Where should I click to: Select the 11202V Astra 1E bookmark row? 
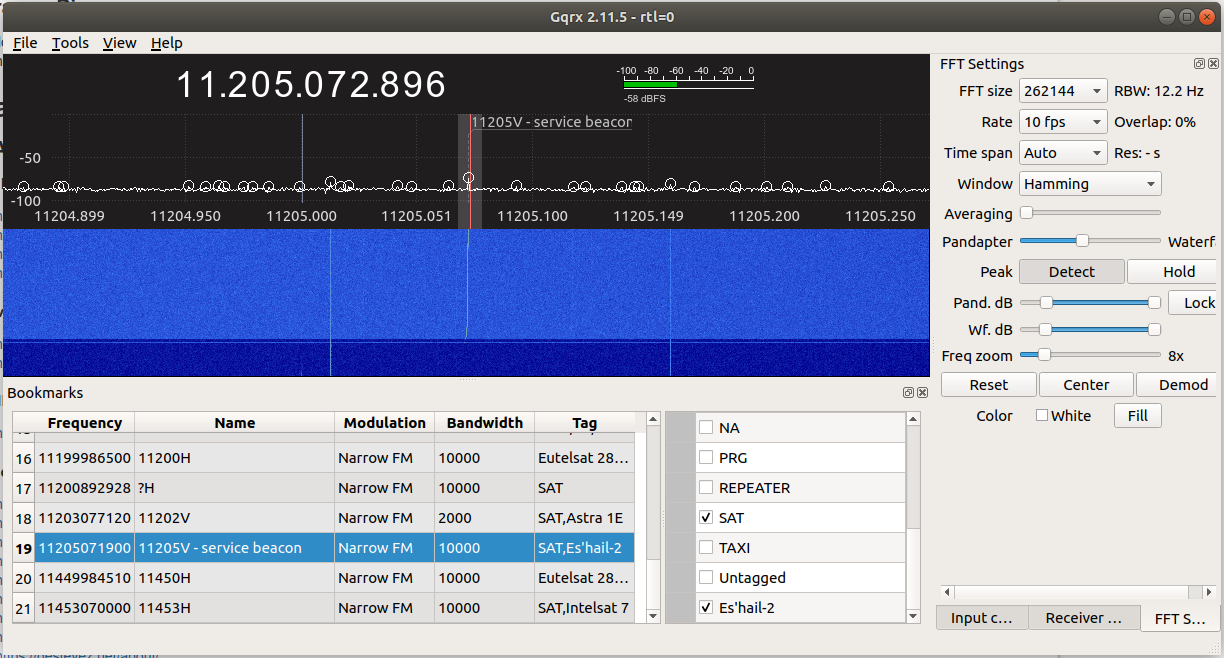[x=235, y=518]
